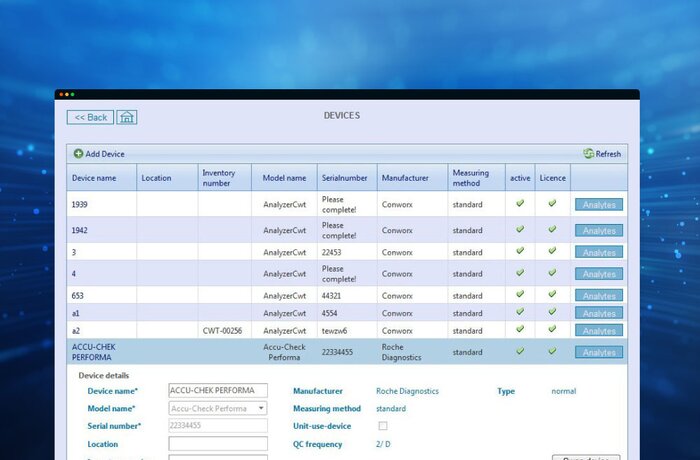Open Analytes for device 1939
The height and width of the screenshot is (460, 700).
point(598,205)
